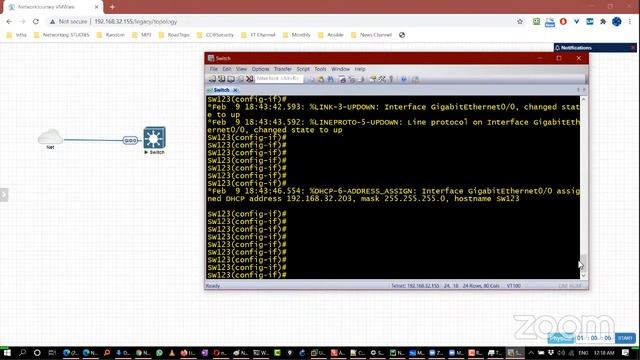Open the Window menu in SecureCRT
The image size is (640, 360).
click(x=340, y=69)
